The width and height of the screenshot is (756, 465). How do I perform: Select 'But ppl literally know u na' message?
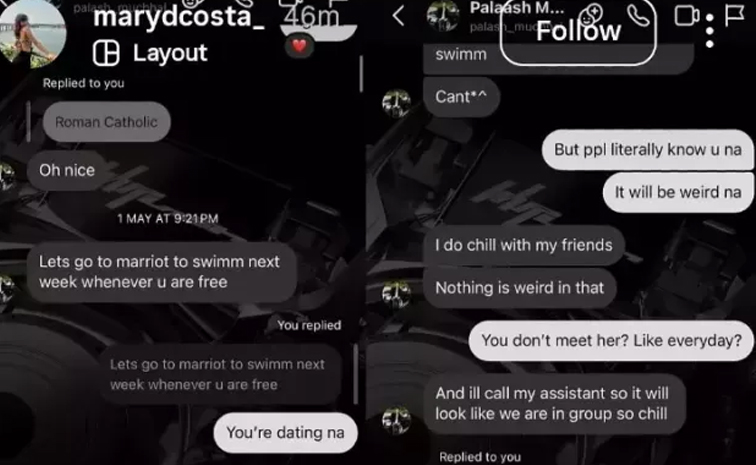648,150
